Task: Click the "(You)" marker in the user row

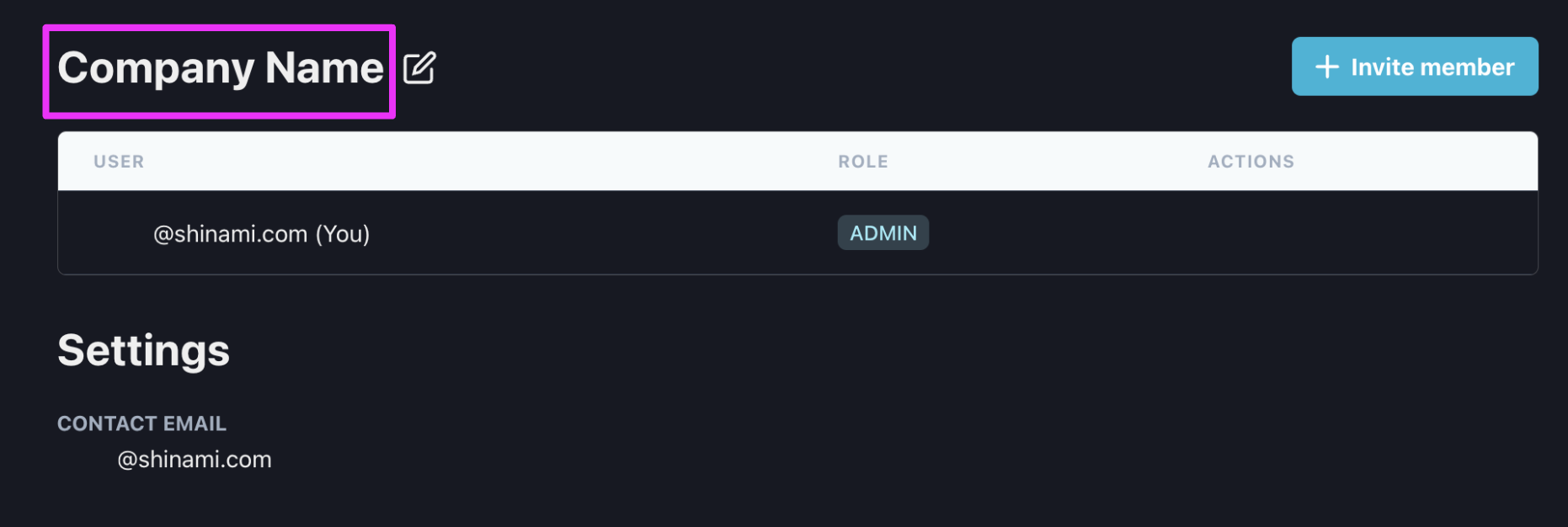Action: pos(343,234)
